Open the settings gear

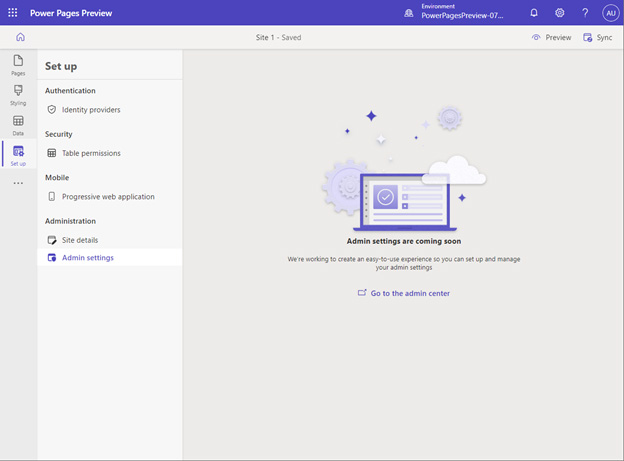coord(560,13)
